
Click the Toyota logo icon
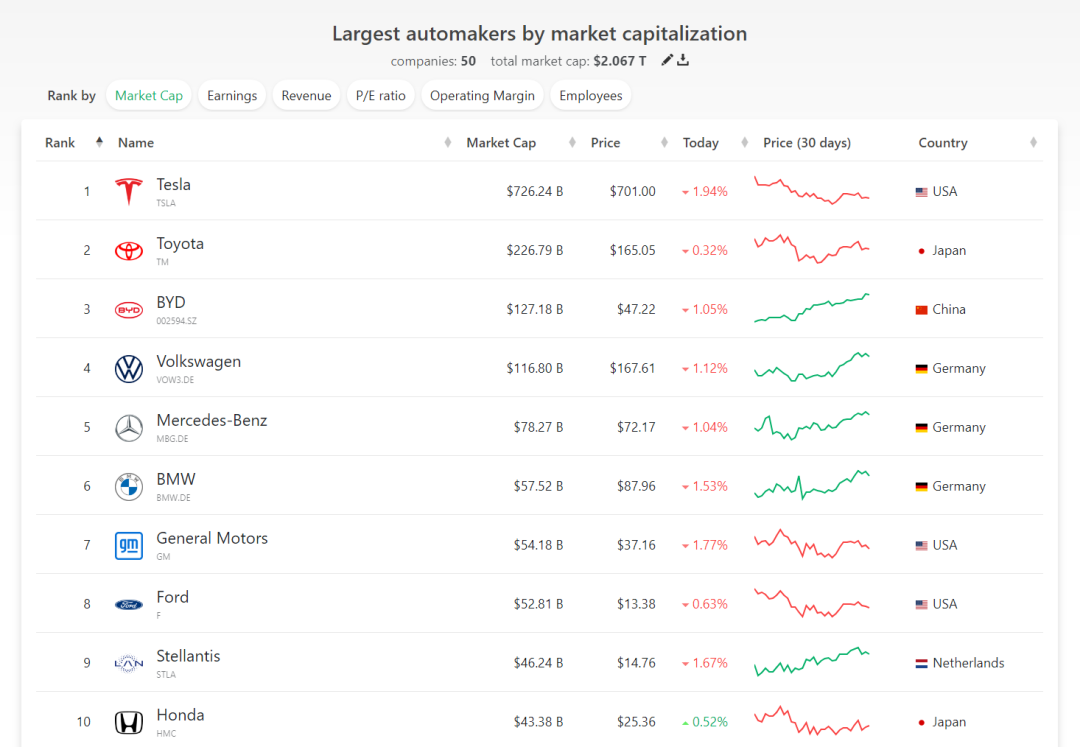[x=129, y=251]
